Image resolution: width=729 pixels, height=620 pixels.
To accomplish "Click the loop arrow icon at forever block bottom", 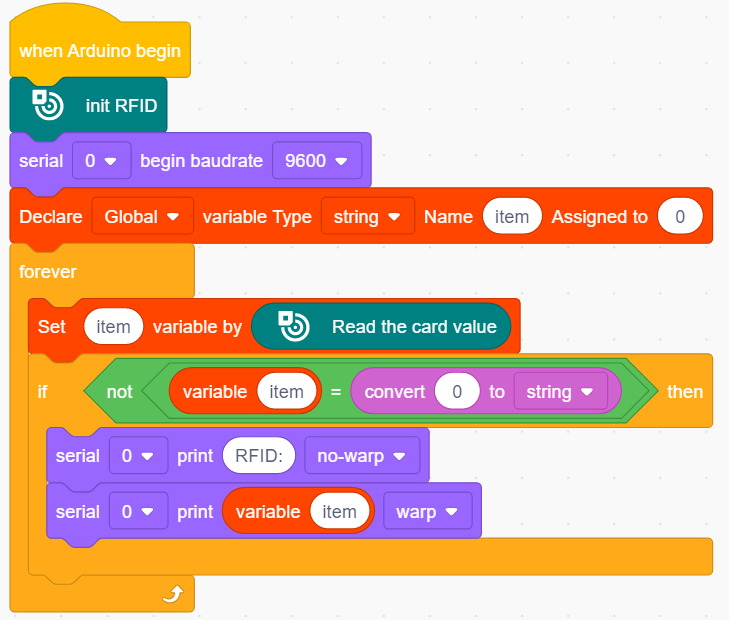I will pos(173,594).
